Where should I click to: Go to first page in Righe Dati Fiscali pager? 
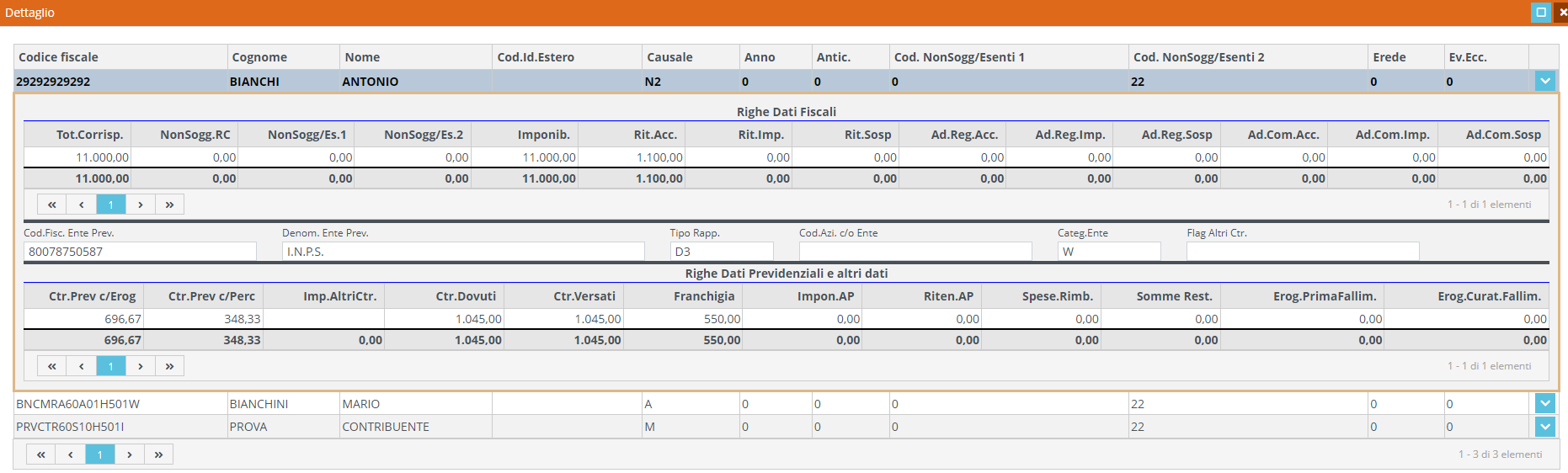click(x=52, y=205)
